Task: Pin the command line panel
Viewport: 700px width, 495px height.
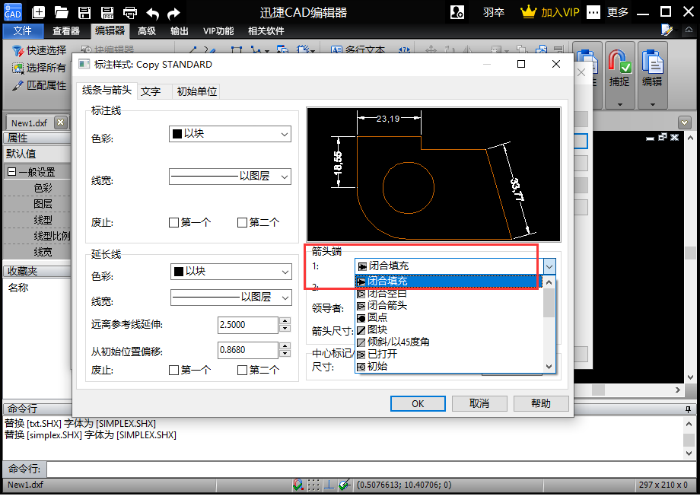Action: point(688,409)
